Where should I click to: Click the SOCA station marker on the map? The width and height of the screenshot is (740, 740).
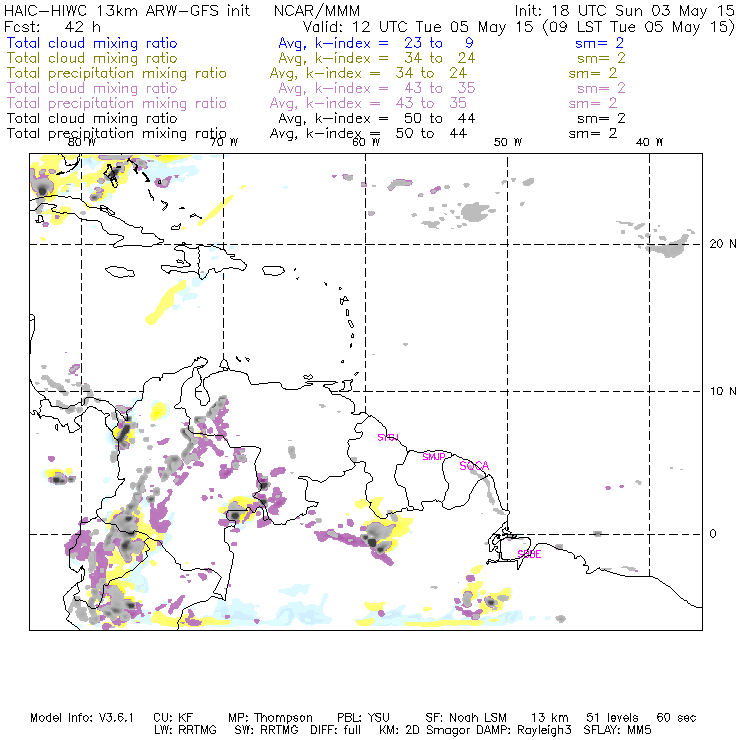[474, 466]
